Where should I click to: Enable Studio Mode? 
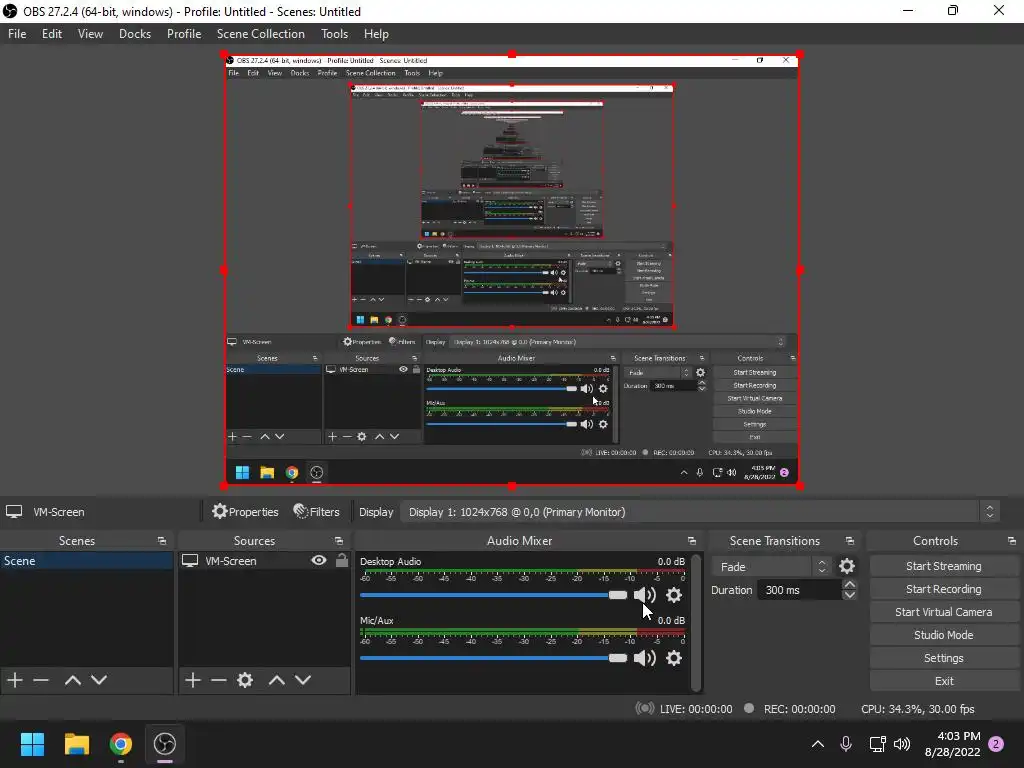pos(944,635)
